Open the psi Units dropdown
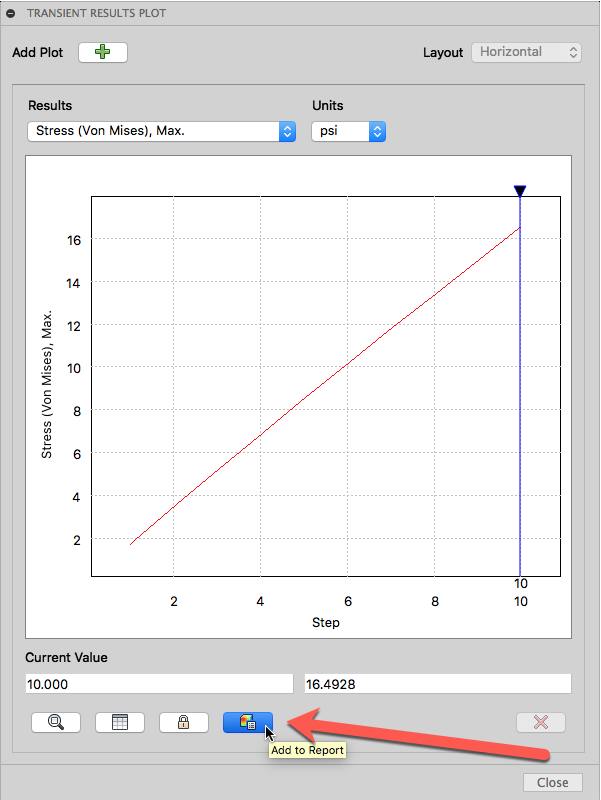Viewport: 601px width, 800px height. 348,131
